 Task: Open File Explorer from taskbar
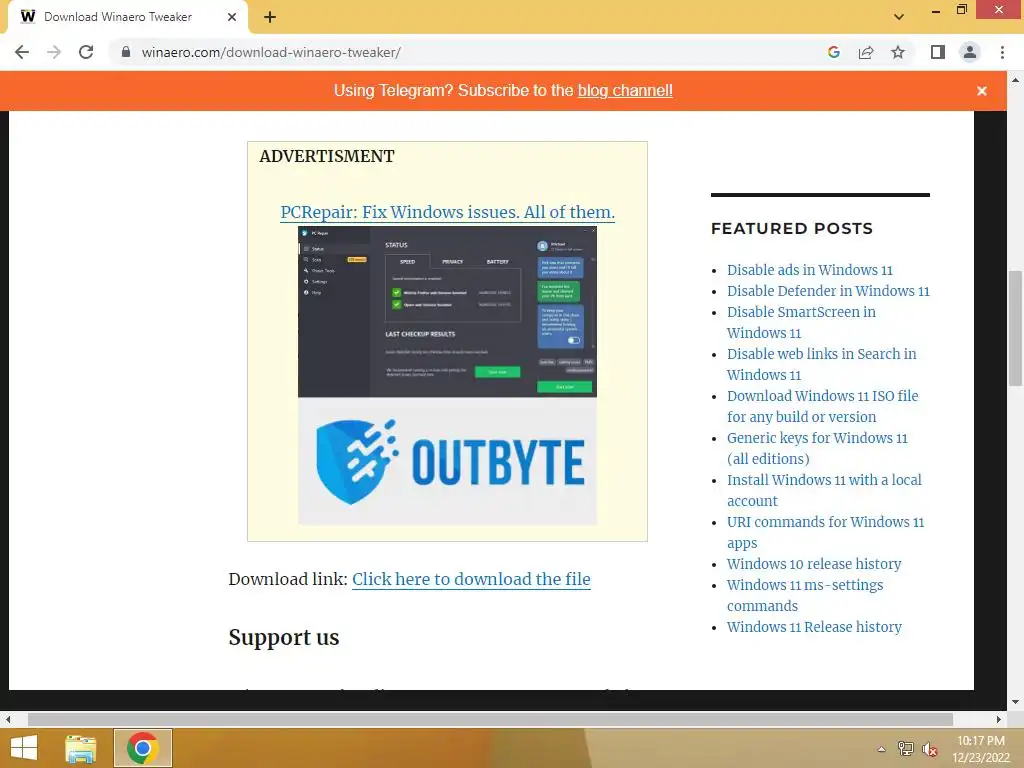point(80,748)
